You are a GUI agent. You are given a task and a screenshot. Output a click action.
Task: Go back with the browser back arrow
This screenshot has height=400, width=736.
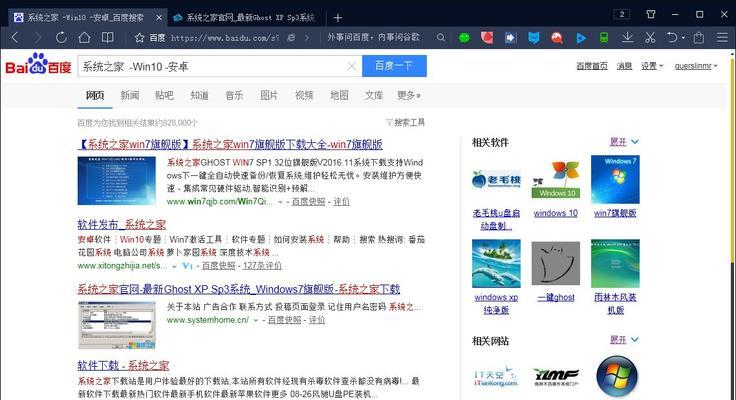15,38
